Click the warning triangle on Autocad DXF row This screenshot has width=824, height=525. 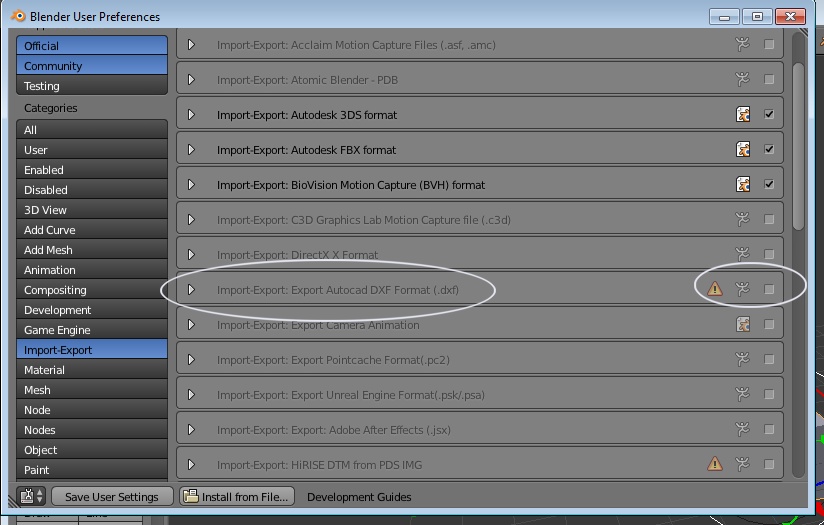tap(715, 289)
